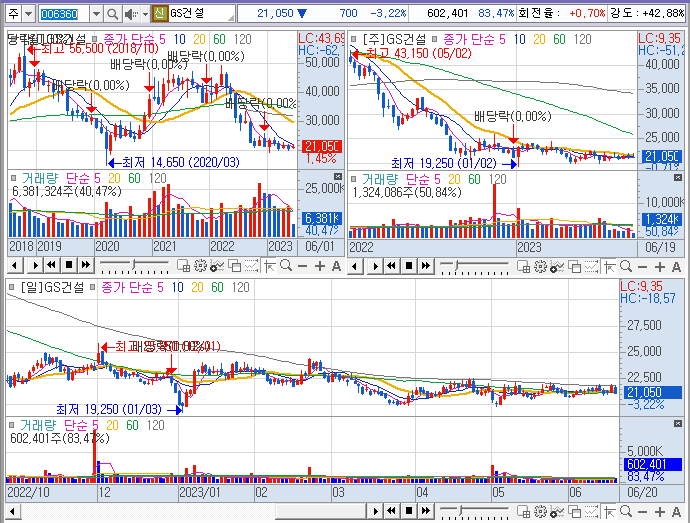Close monthly volume panel with x button
690x523 pixels.
[338, 177]
